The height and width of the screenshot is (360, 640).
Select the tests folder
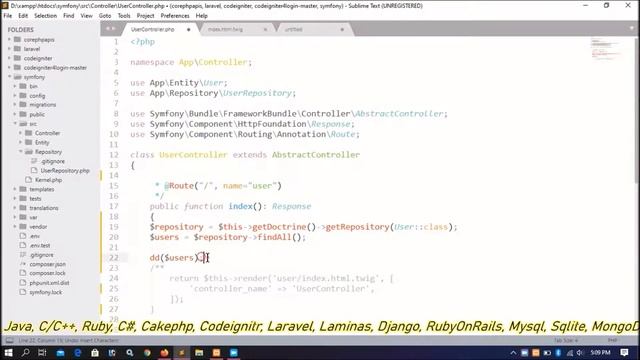pyautogui.click(x=36, y=199)
